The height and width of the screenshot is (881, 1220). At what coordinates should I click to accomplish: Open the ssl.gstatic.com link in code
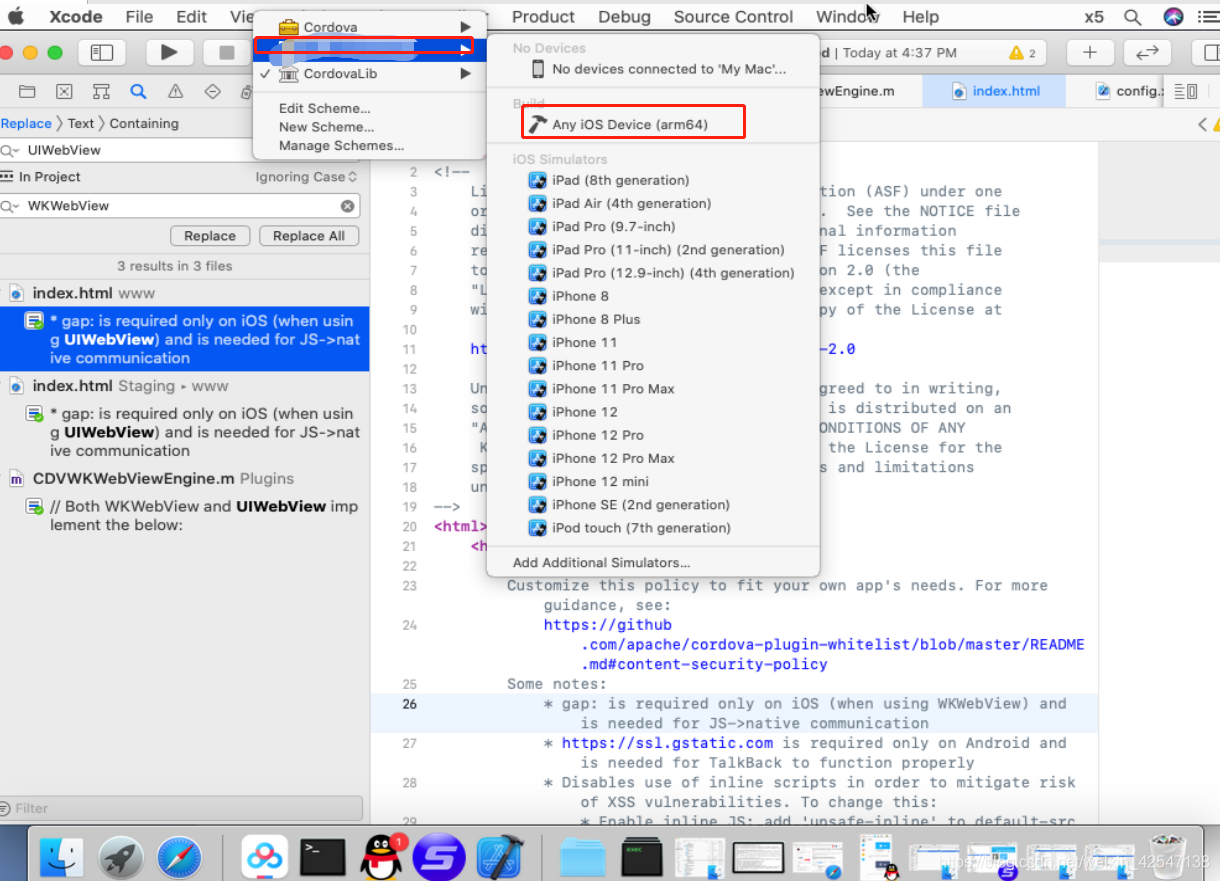[x=667, y=743]
